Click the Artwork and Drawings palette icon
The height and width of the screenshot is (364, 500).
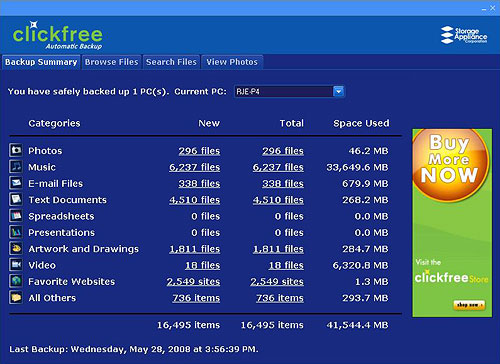(x=16, y=248)
